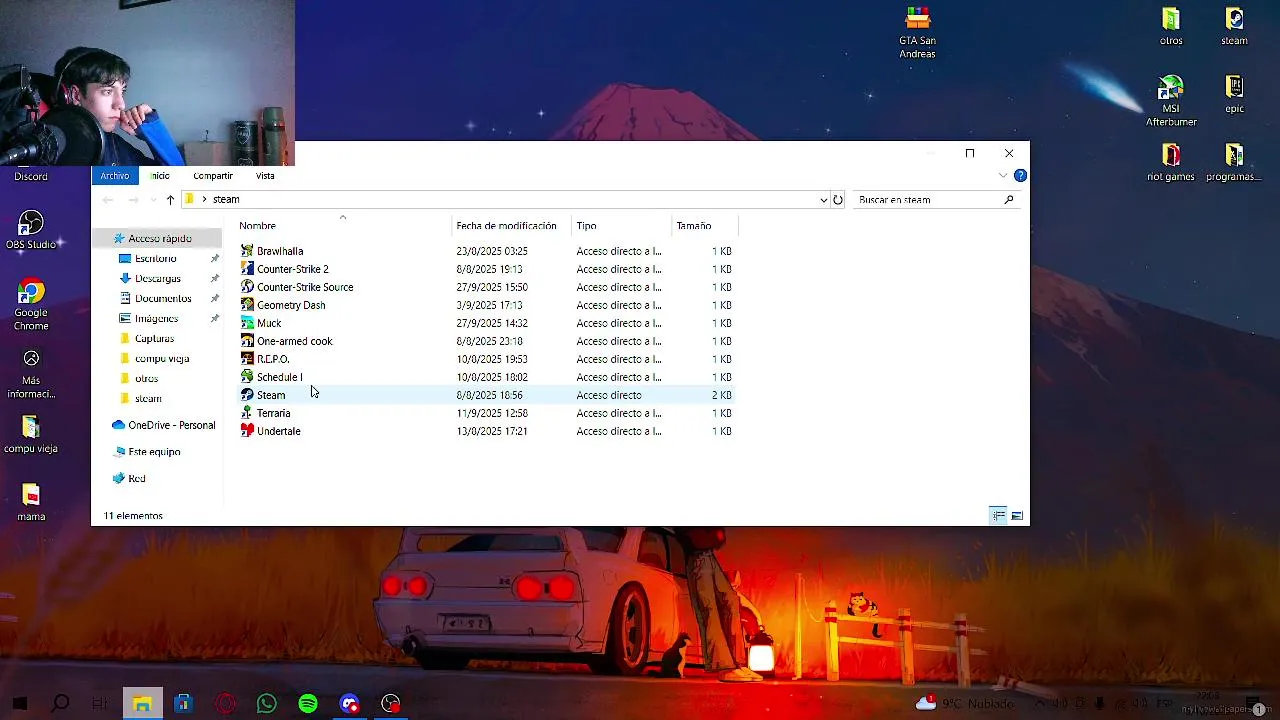Select the otros desktop folder icon
1280x720 pixels.
(1171, 27)
